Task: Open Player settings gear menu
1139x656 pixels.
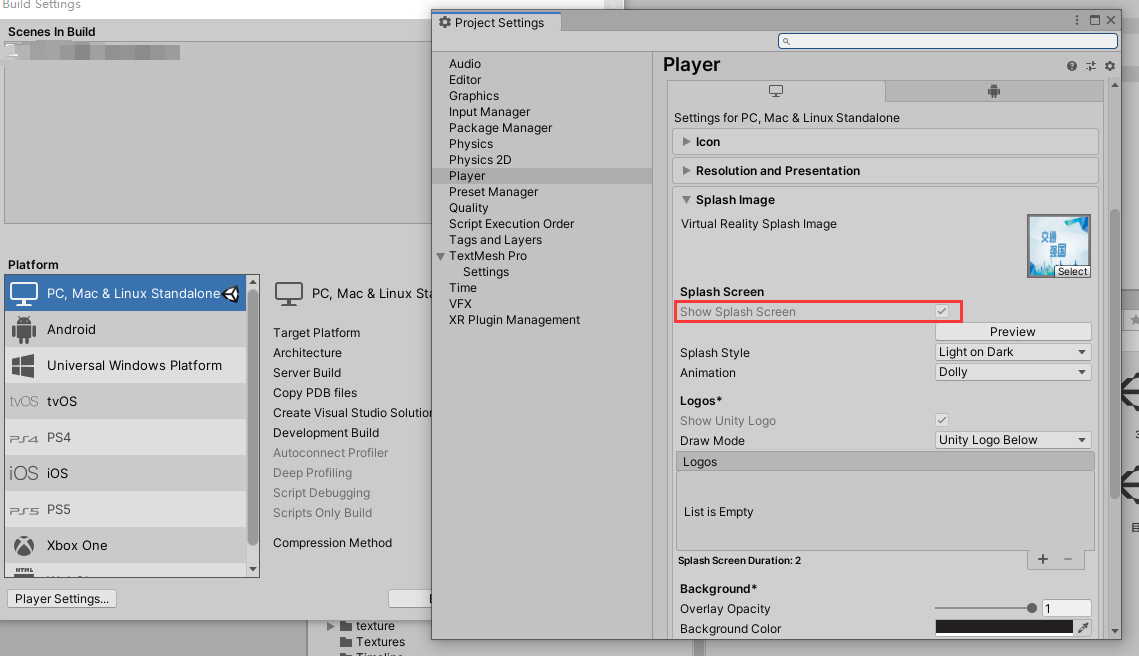Action: pos(1110,66)
